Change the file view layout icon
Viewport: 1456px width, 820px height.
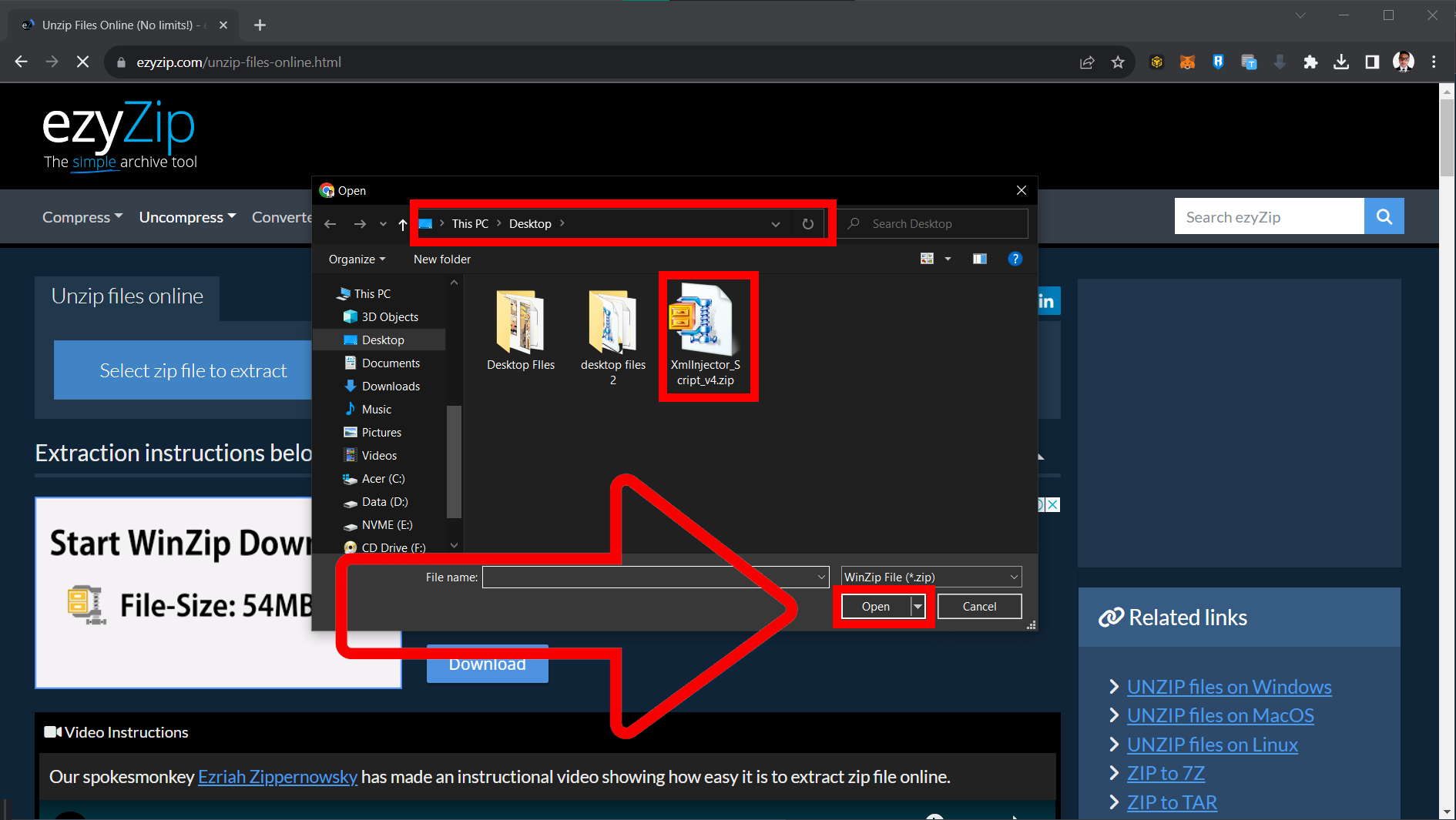click(927, 259)
